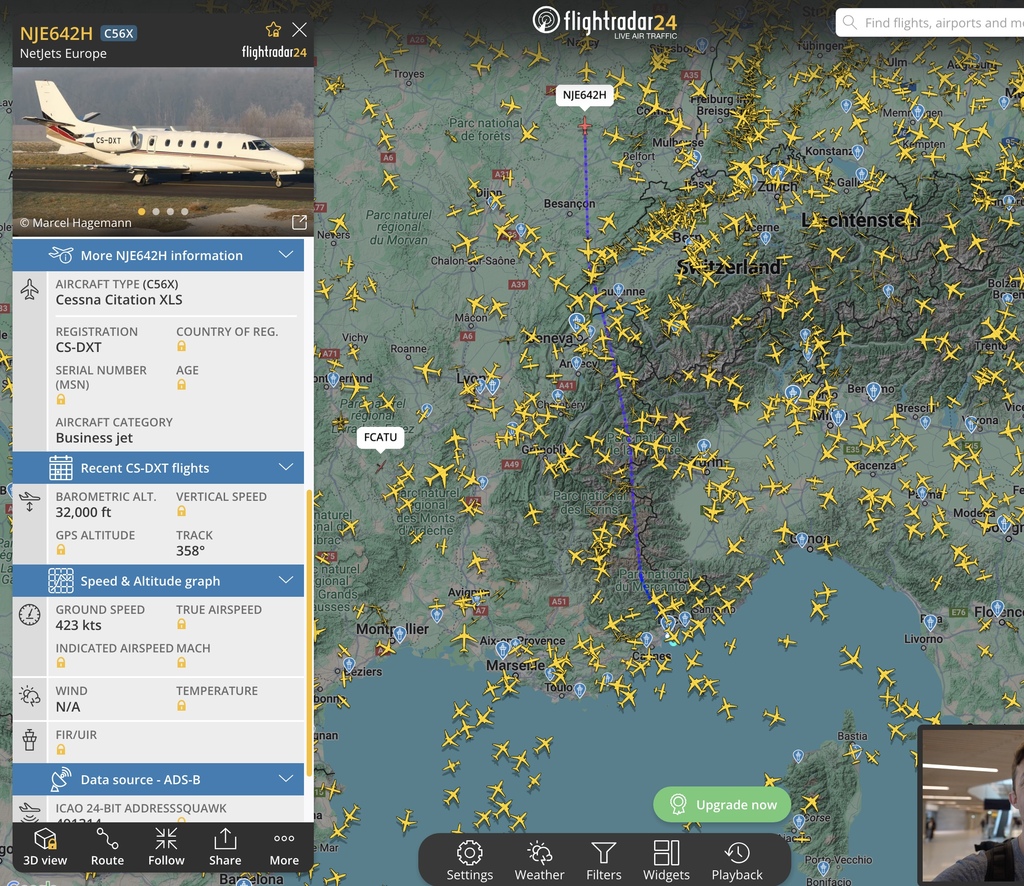The image size is (1024, 886).
Task: Click the Business jet category text
Action: point(94,438)
